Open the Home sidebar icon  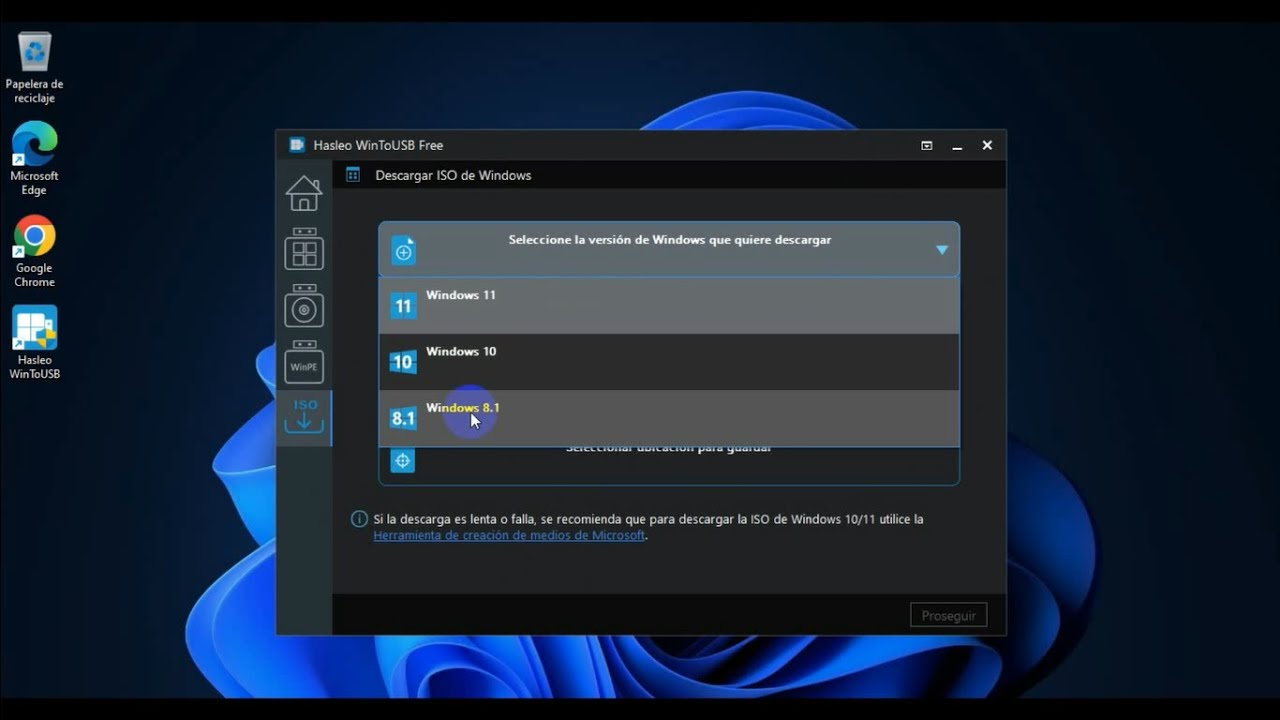pos(304,193)
